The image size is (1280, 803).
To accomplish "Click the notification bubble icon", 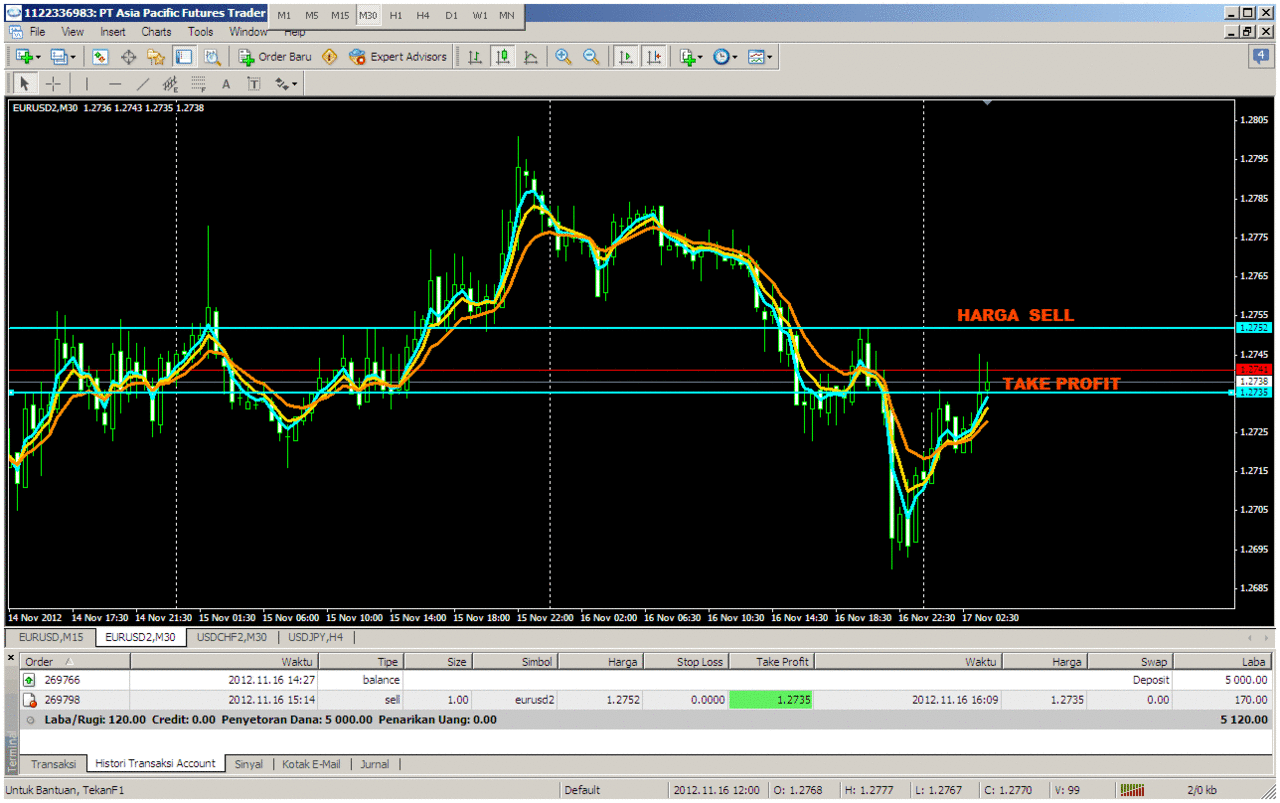I will (x=1260, y=57).
